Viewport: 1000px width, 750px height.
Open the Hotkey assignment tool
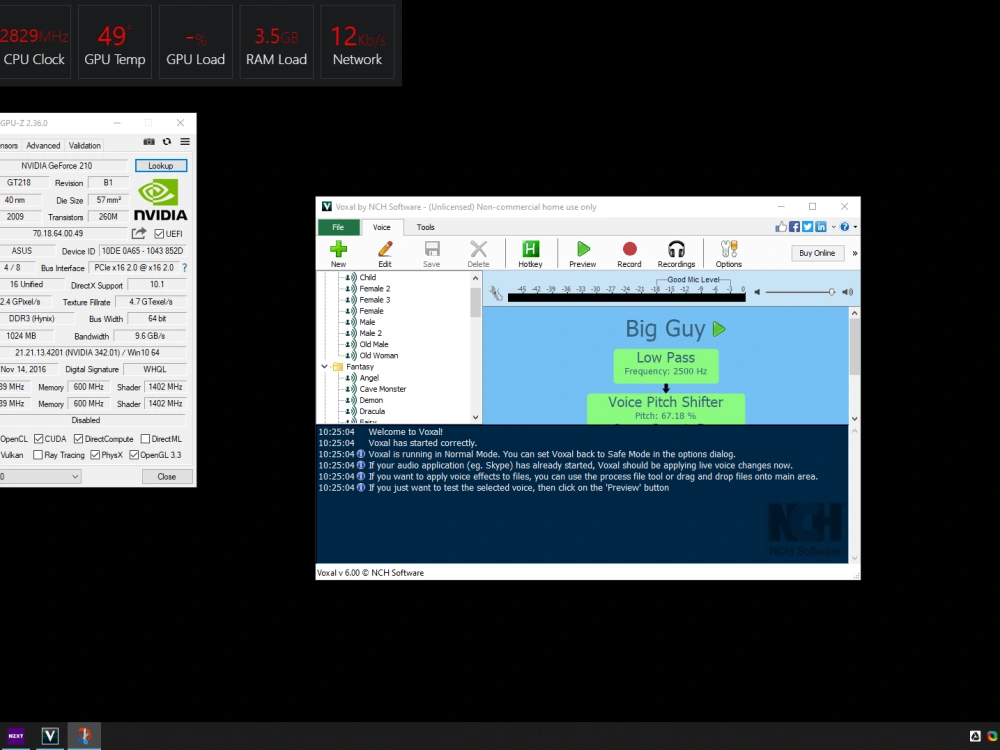click(x=530, y=253)
